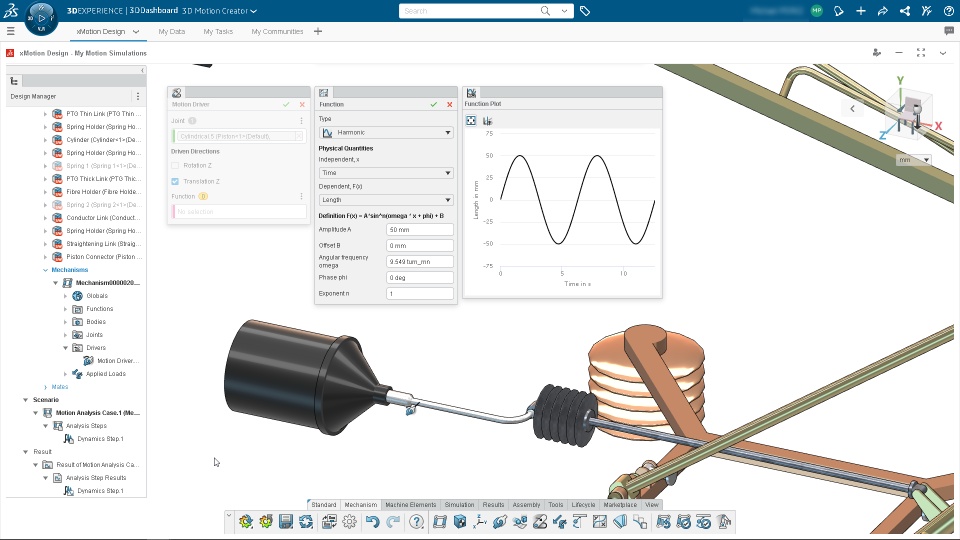This screenshot has height=540, width=960.
Task: Confirm Function panel with green check
Action: [433, 105]
